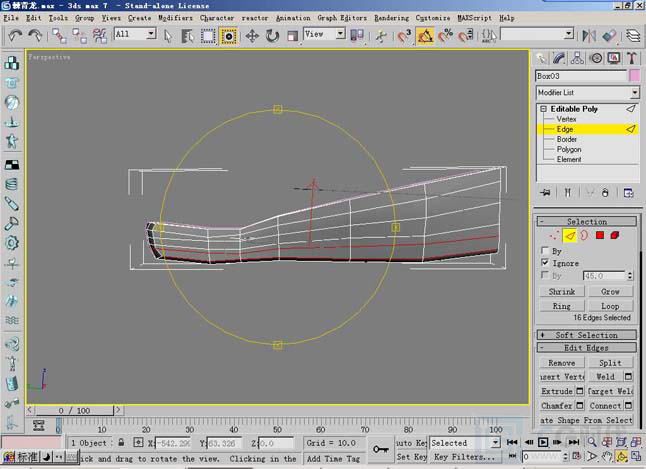Select Element sub-object red cube icon
Viewport: 646px width, 469px height.
point(615,235)
